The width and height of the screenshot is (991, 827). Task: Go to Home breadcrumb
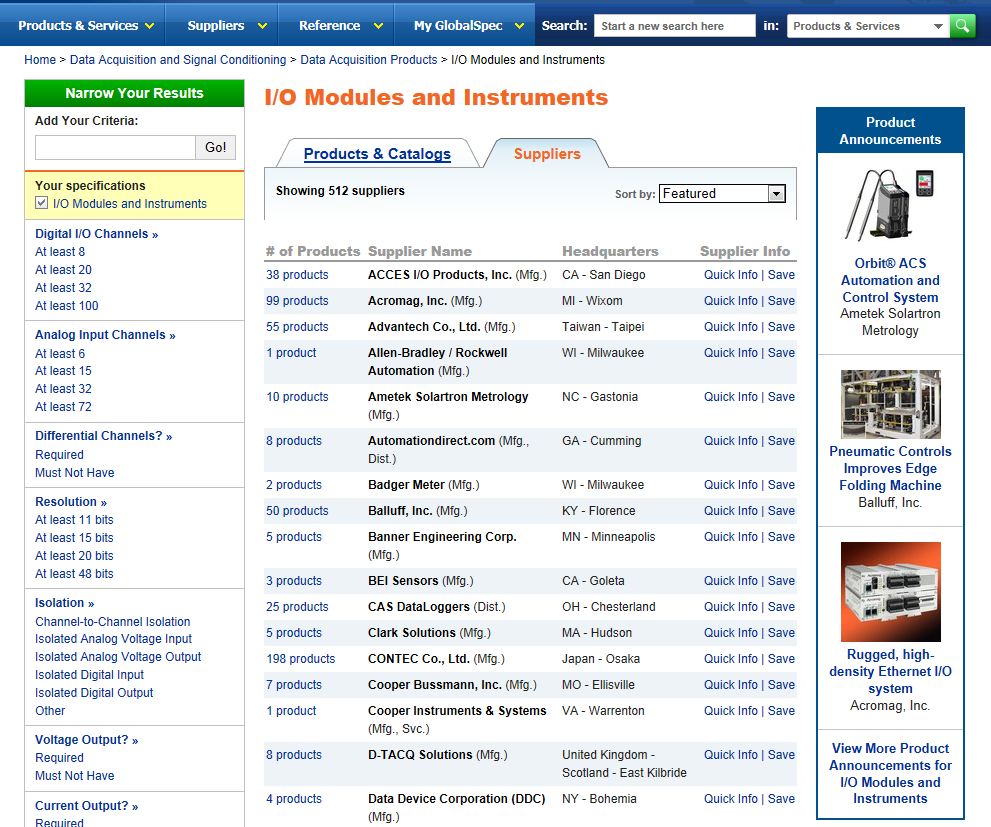point(40,60)
